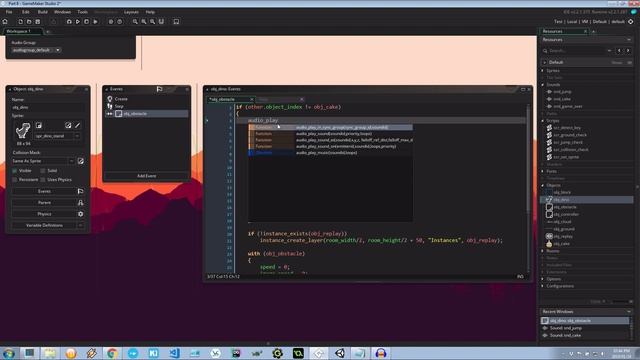Click the Zoom Out magnifier toolbar icon

click(x=135, y=22)
